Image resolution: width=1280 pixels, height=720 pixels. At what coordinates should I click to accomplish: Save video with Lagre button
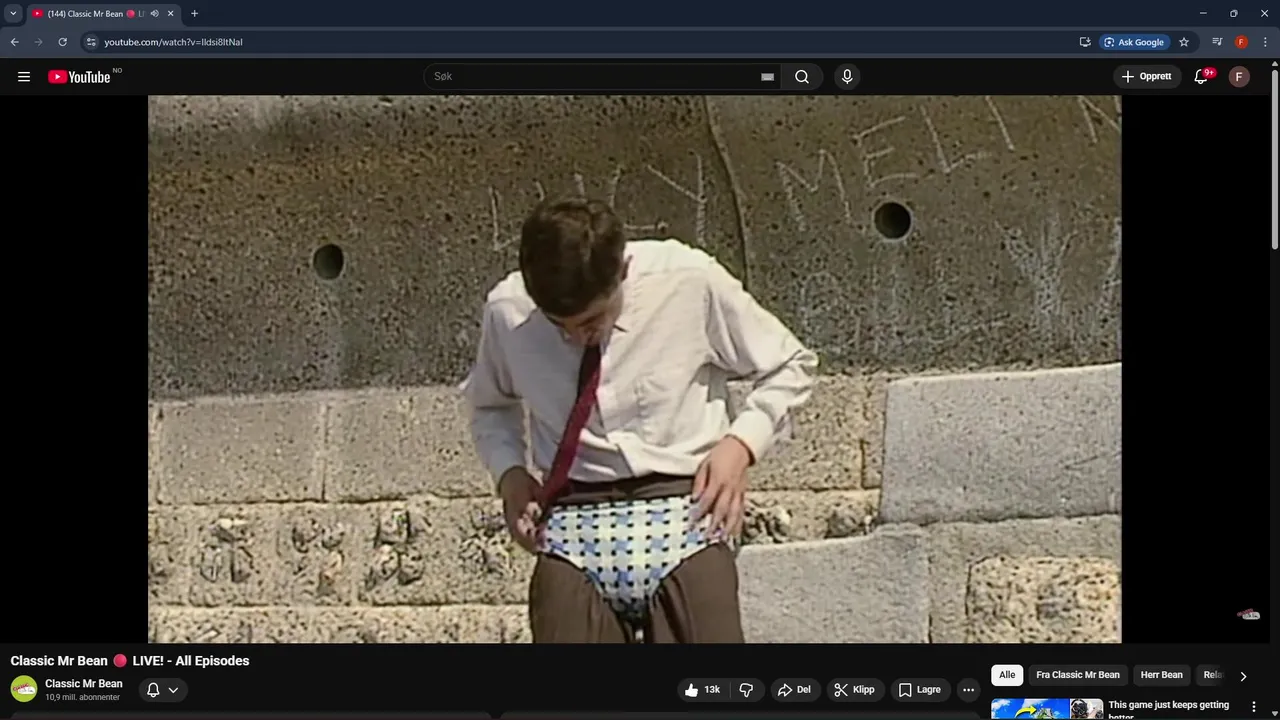(x=920, y=690)
